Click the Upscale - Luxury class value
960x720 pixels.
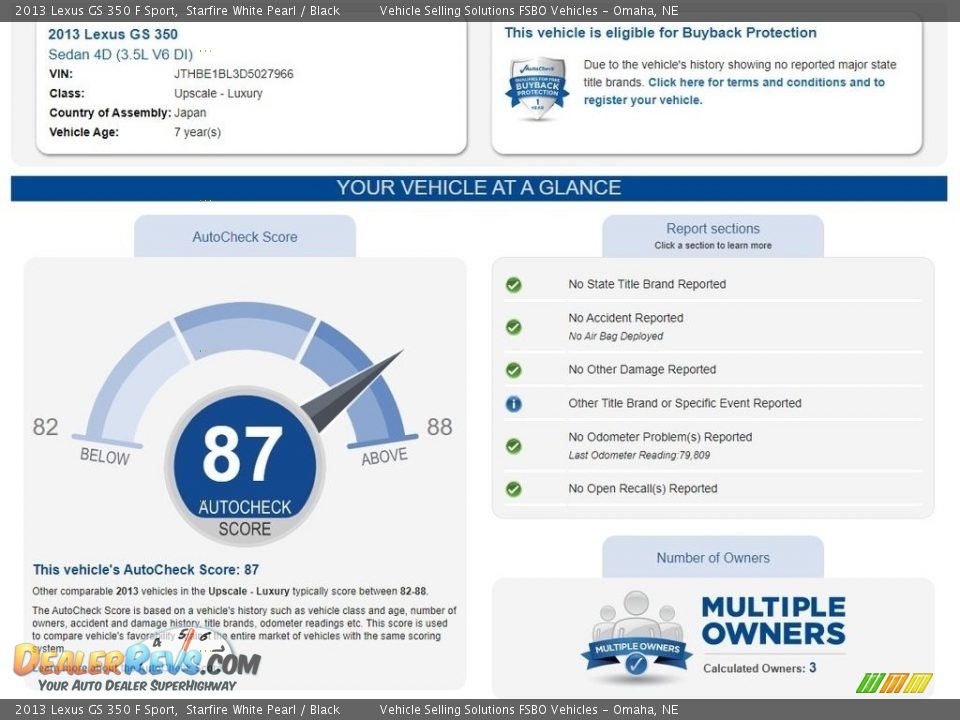218,94
